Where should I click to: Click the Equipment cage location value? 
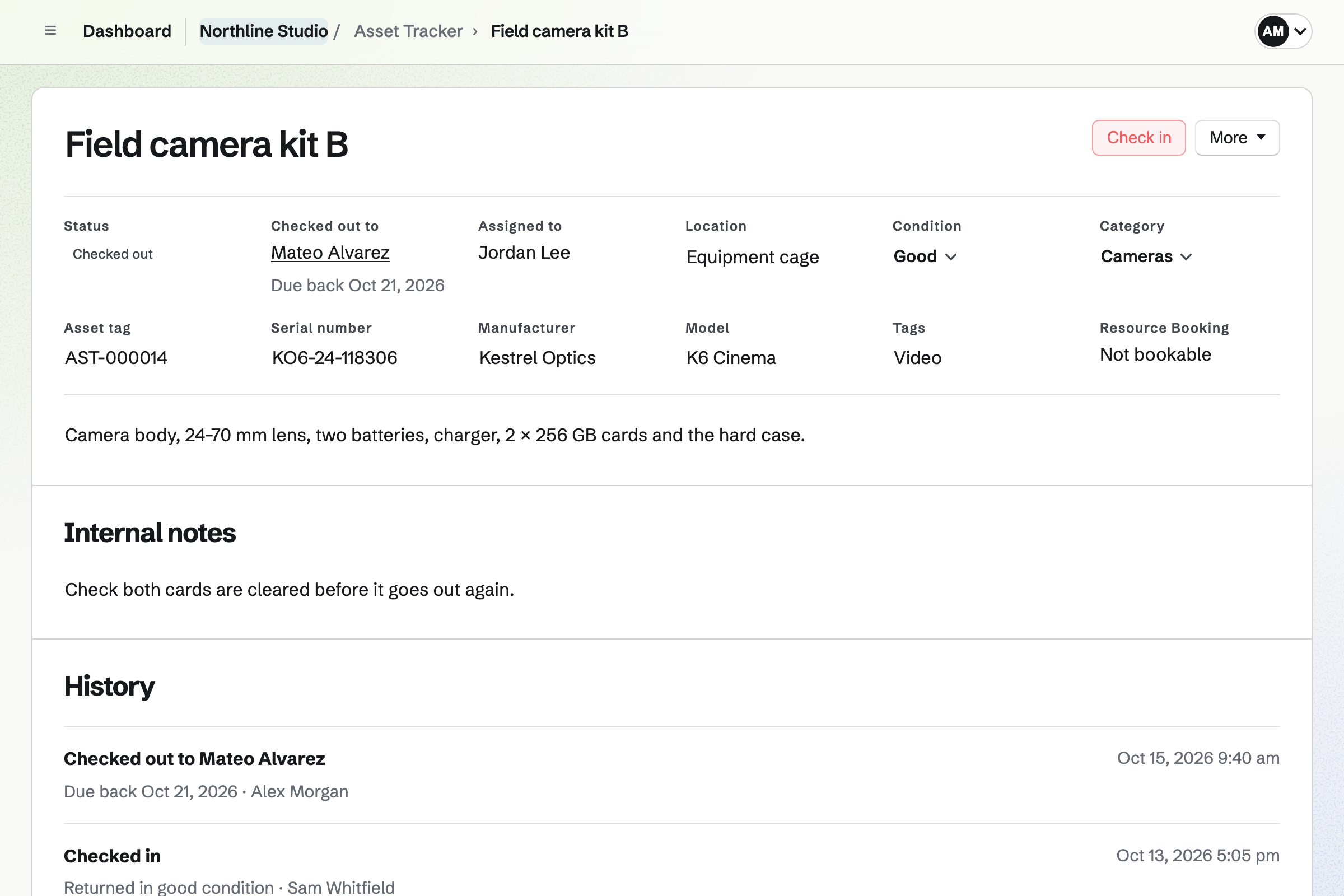pos(752,257)
